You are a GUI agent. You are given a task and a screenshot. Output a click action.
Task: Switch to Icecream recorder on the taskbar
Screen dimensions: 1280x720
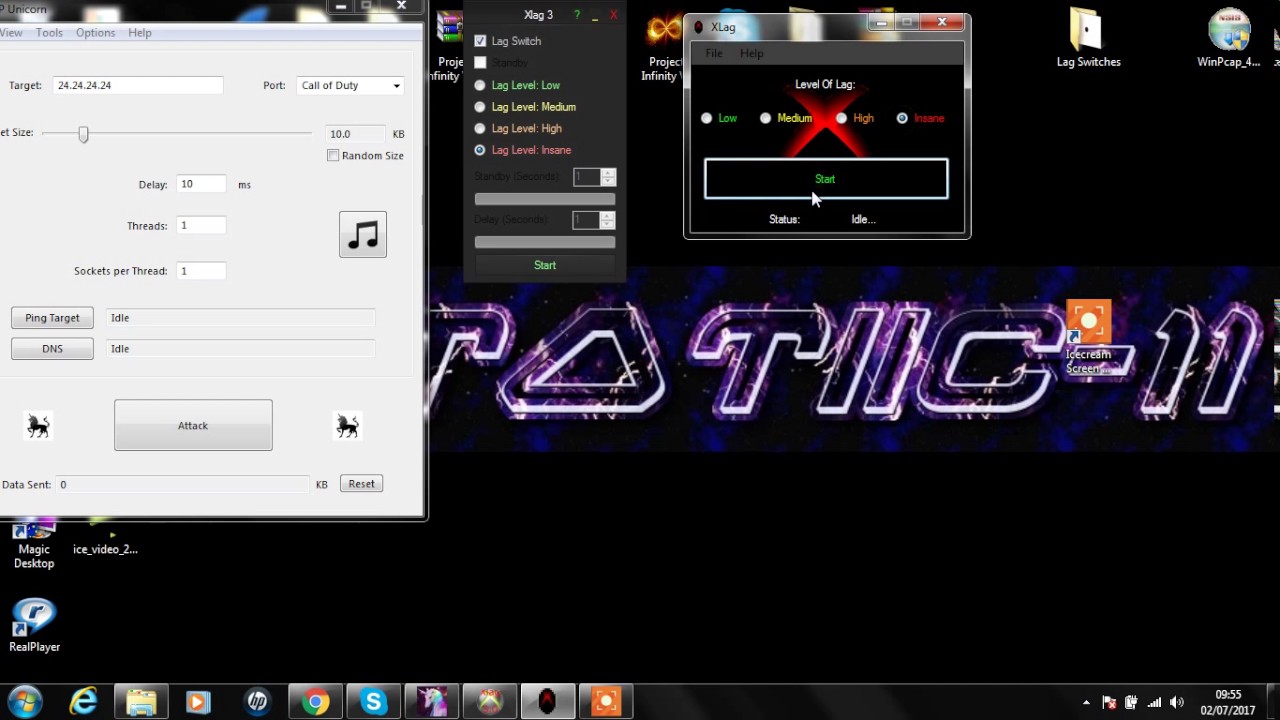605,702
